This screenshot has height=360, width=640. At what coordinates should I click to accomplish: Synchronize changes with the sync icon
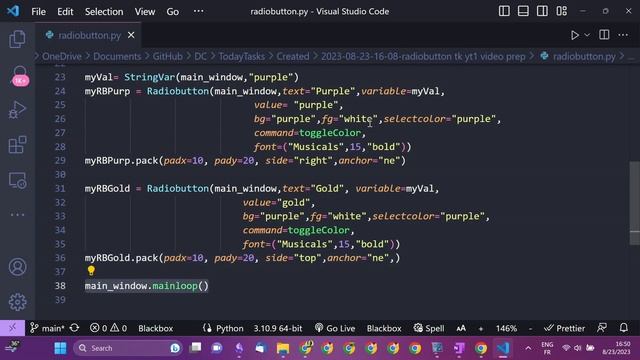[x=74, y=328]
